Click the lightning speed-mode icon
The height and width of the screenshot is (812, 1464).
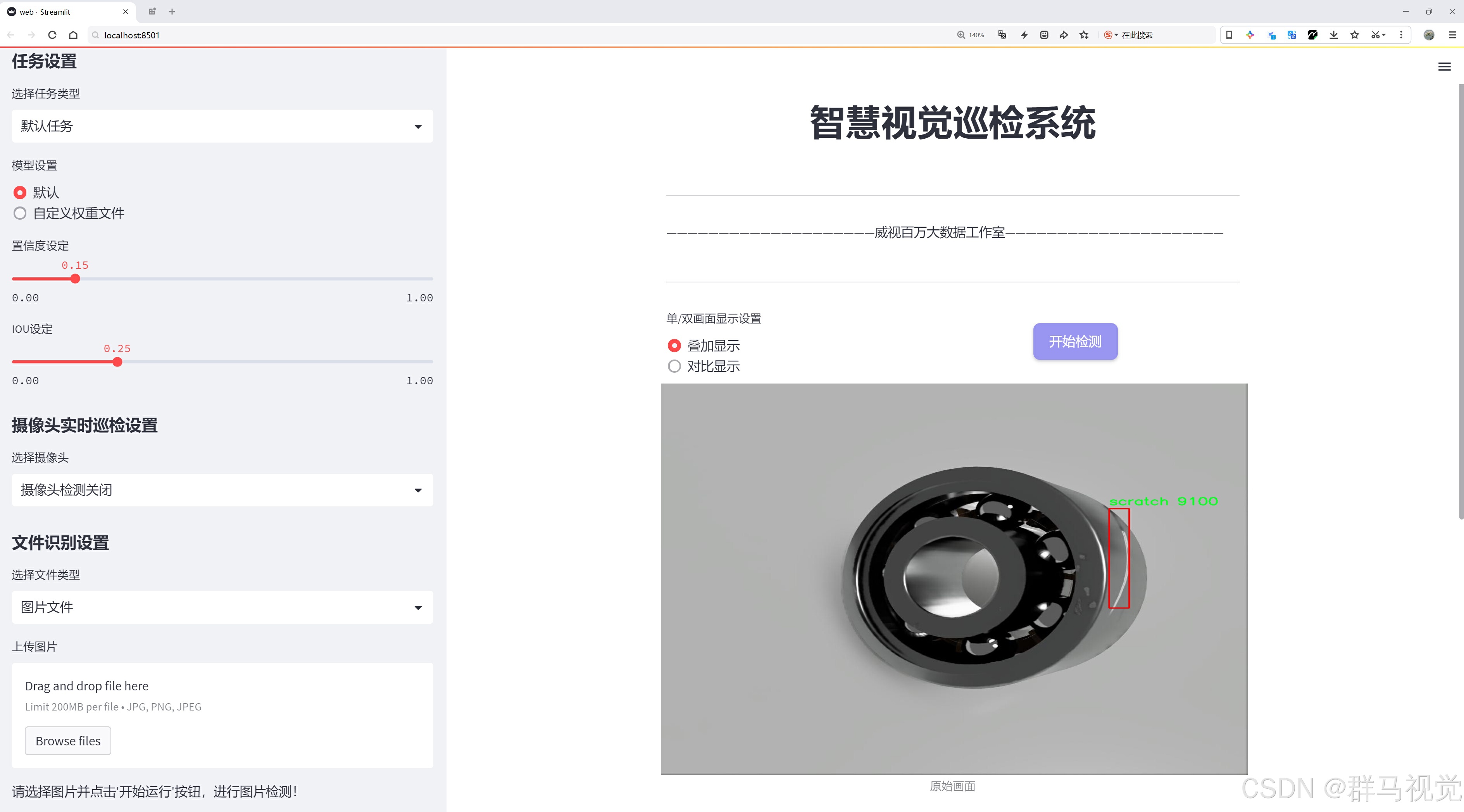click(1024, 35)
